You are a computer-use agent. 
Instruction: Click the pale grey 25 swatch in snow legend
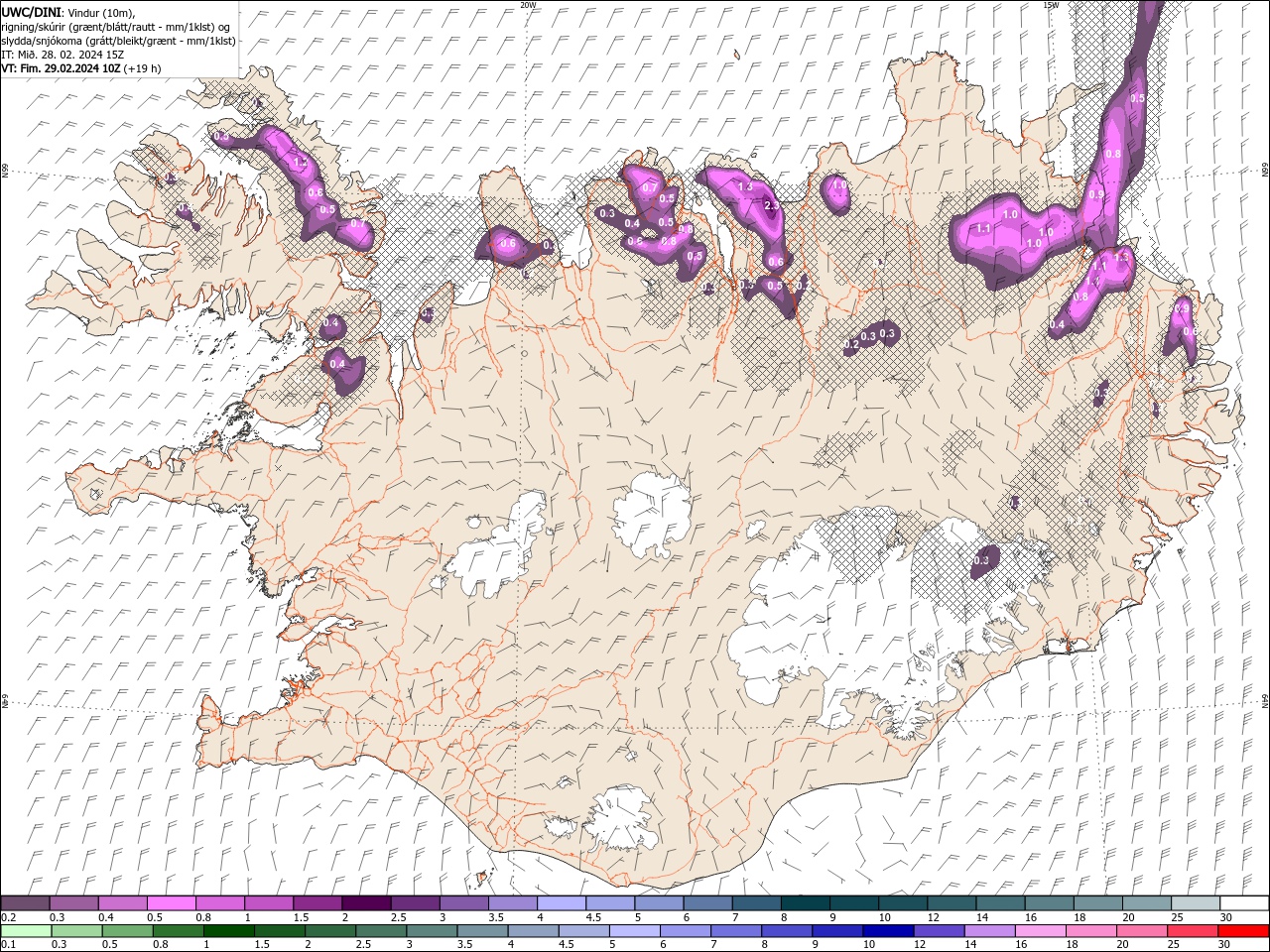tap(1195, 903)
